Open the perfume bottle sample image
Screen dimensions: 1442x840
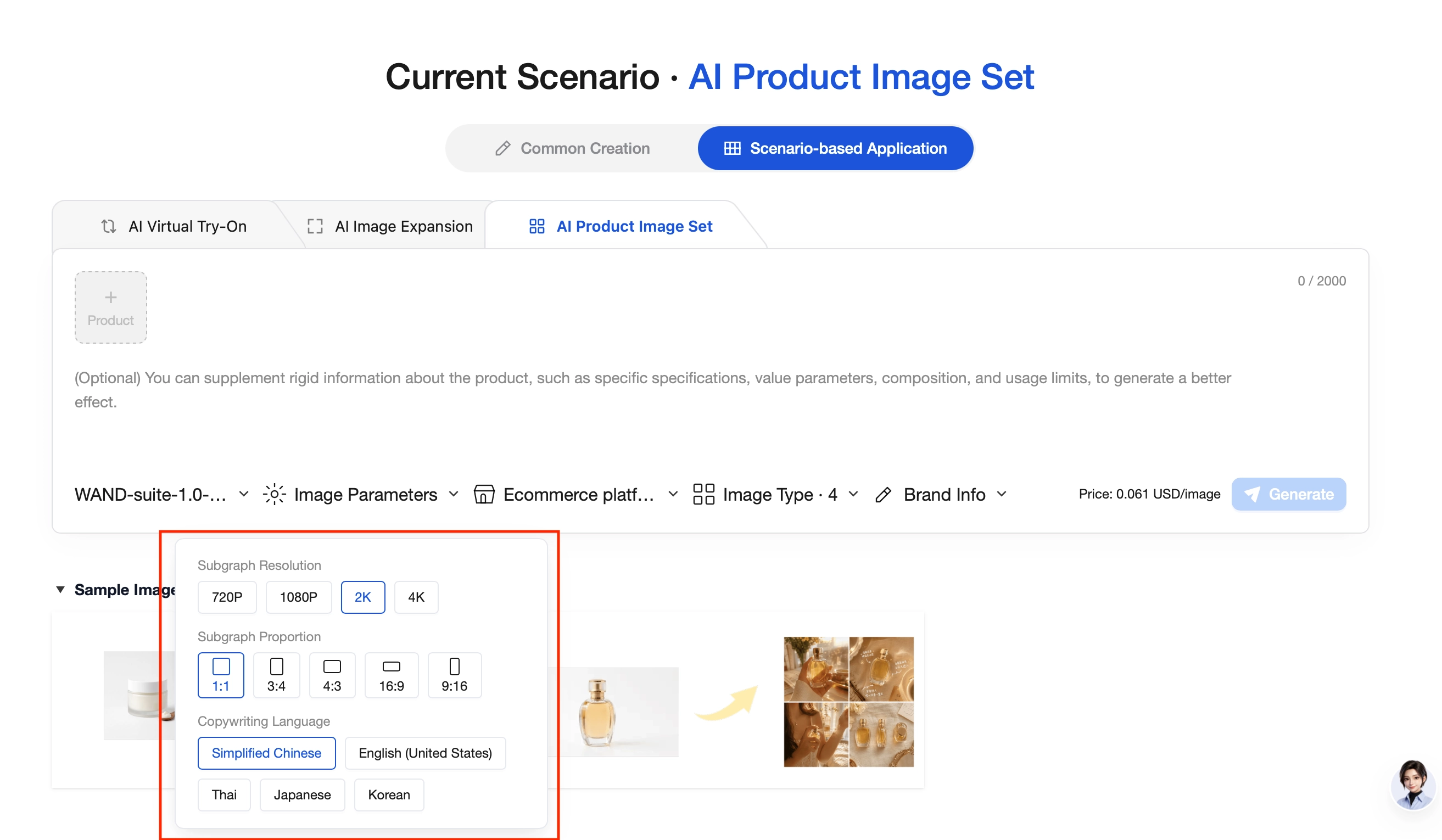tap(613, 711)
